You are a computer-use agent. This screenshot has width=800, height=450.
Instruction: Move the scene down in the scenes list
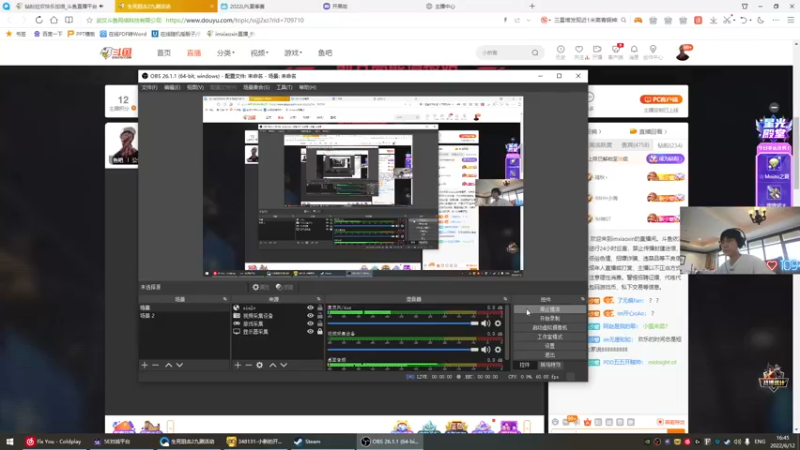pos(180,365)
